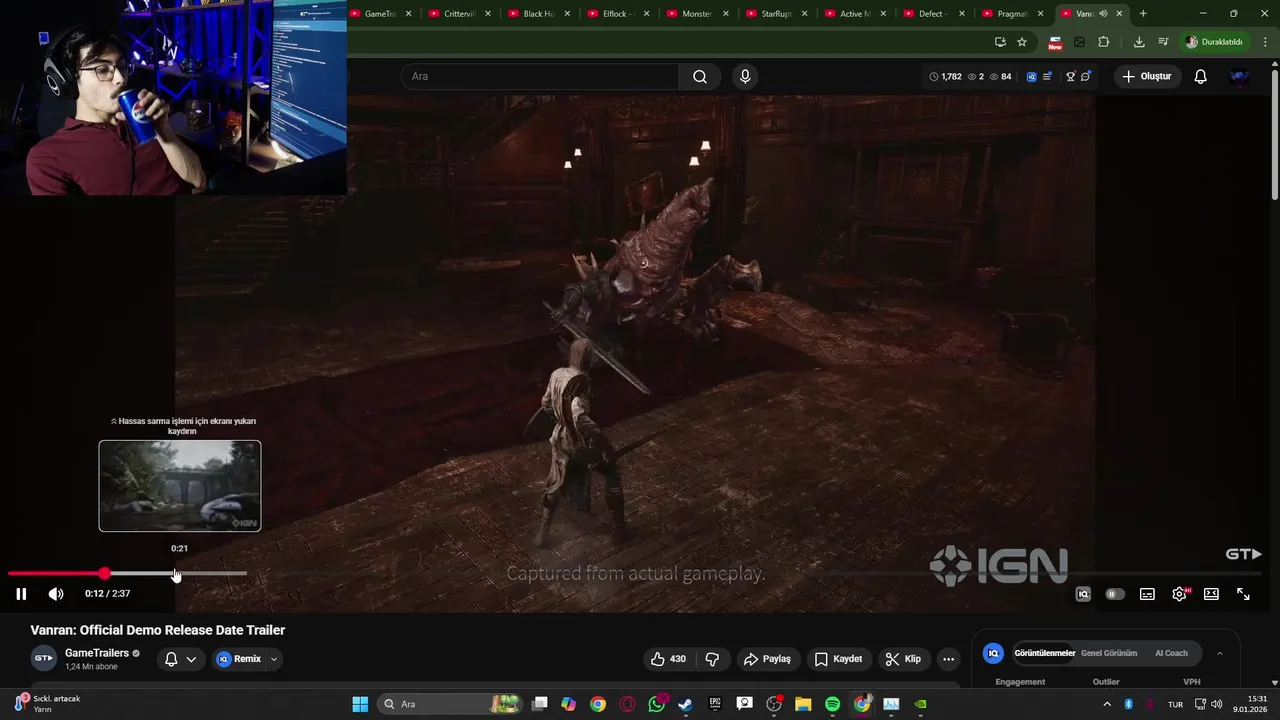This screenshot has height=720, width=1280.
Task: Start voice search with microphone icon
Action: 745,77
